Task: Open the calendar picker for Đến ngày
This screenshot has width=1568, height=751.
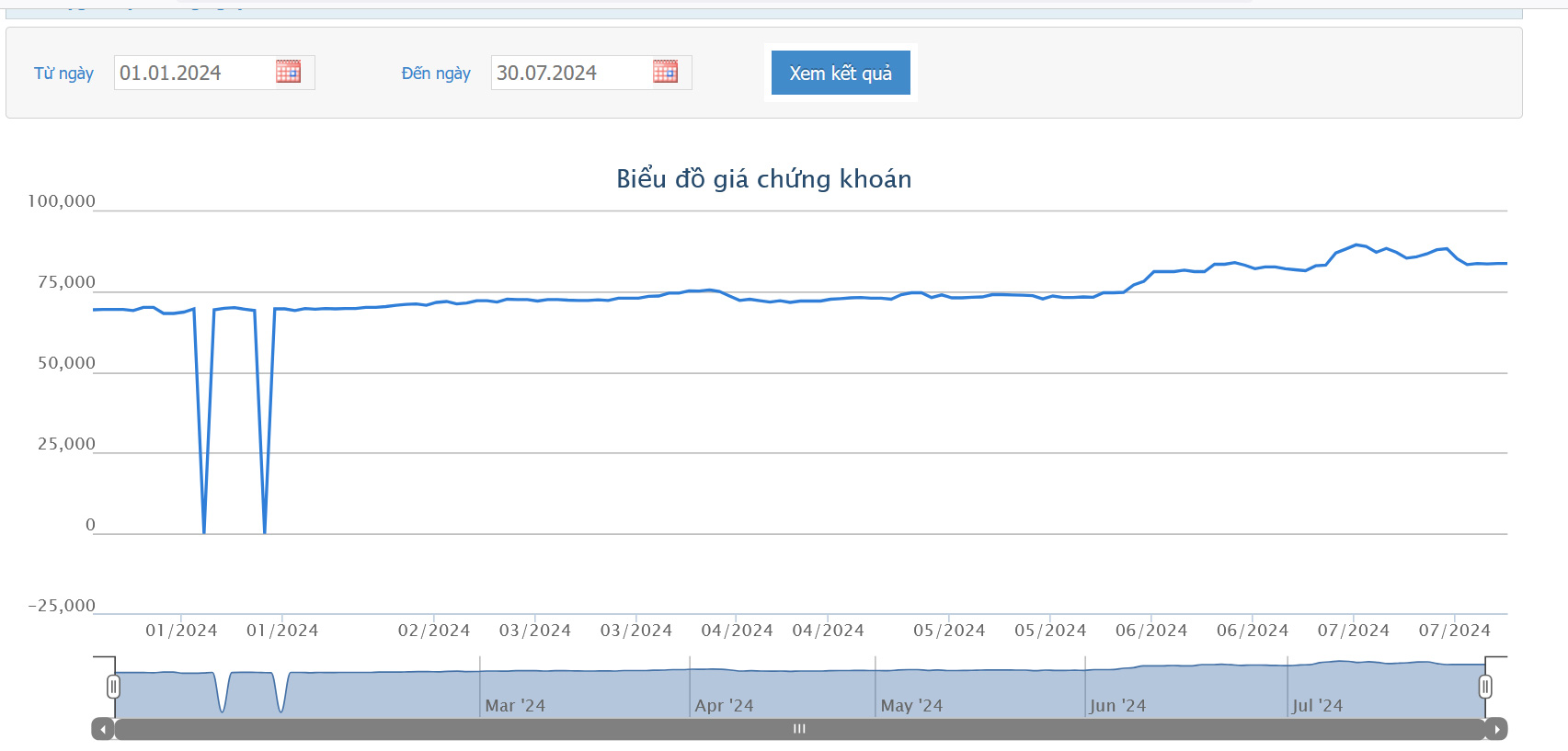Action: (x=665, y=72)
